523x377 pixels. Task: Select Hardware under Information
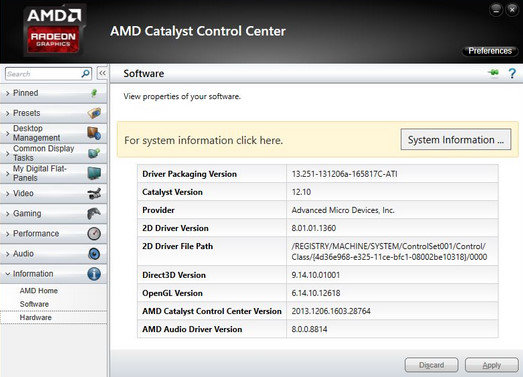pyautogui.click(x=36, y=317)
